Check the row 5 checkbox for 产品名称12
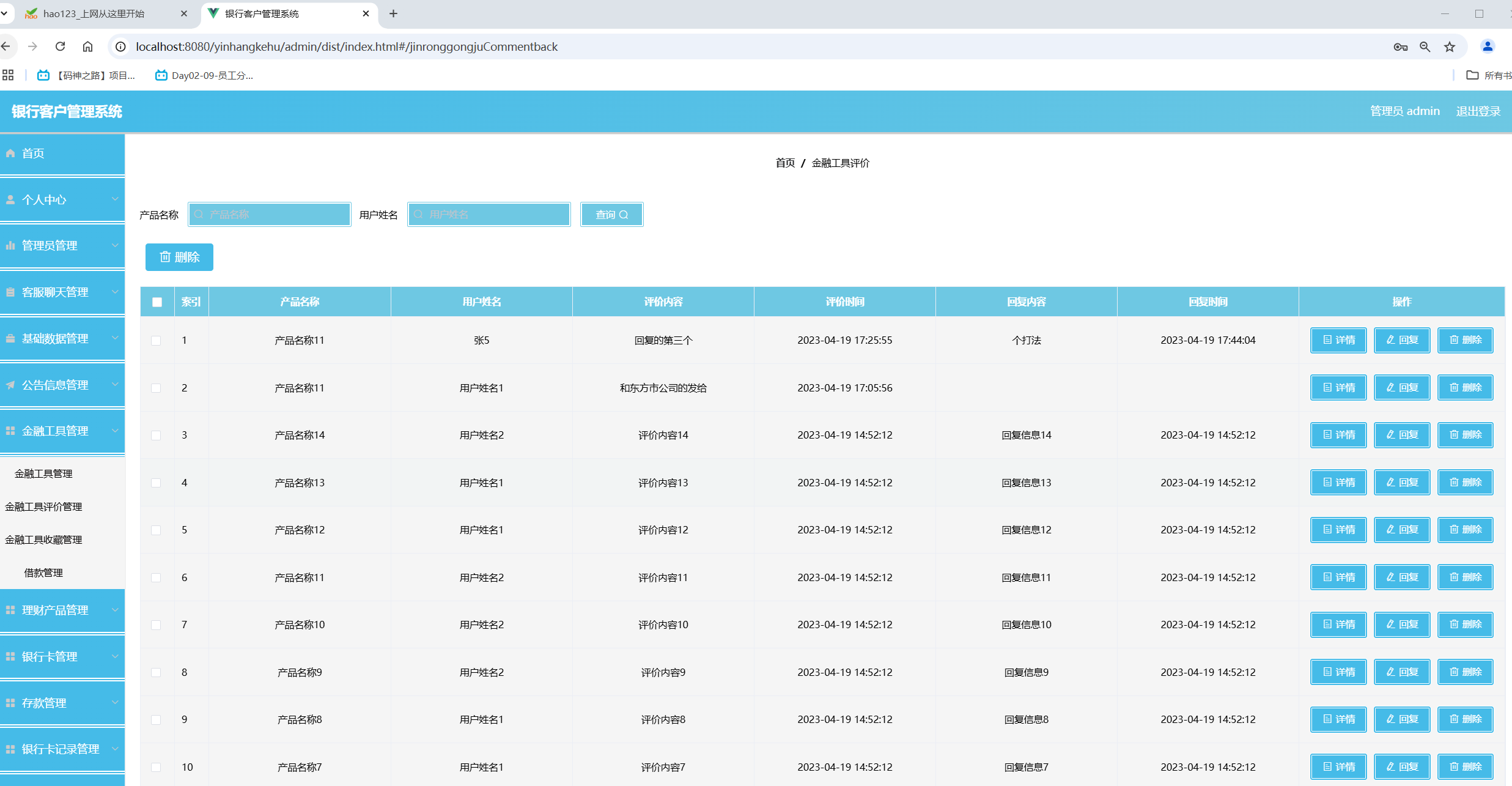 pos(156,530)
